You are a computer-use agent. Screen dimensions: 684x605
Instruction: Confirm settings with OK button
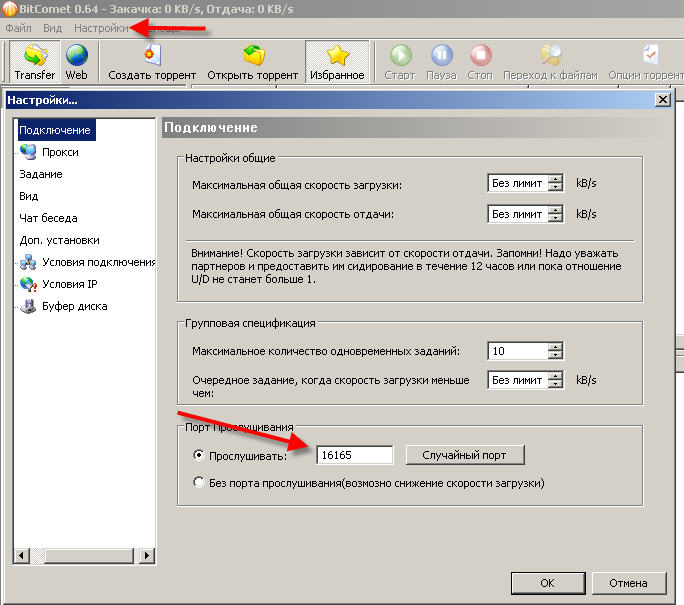(x=547, y=583)
